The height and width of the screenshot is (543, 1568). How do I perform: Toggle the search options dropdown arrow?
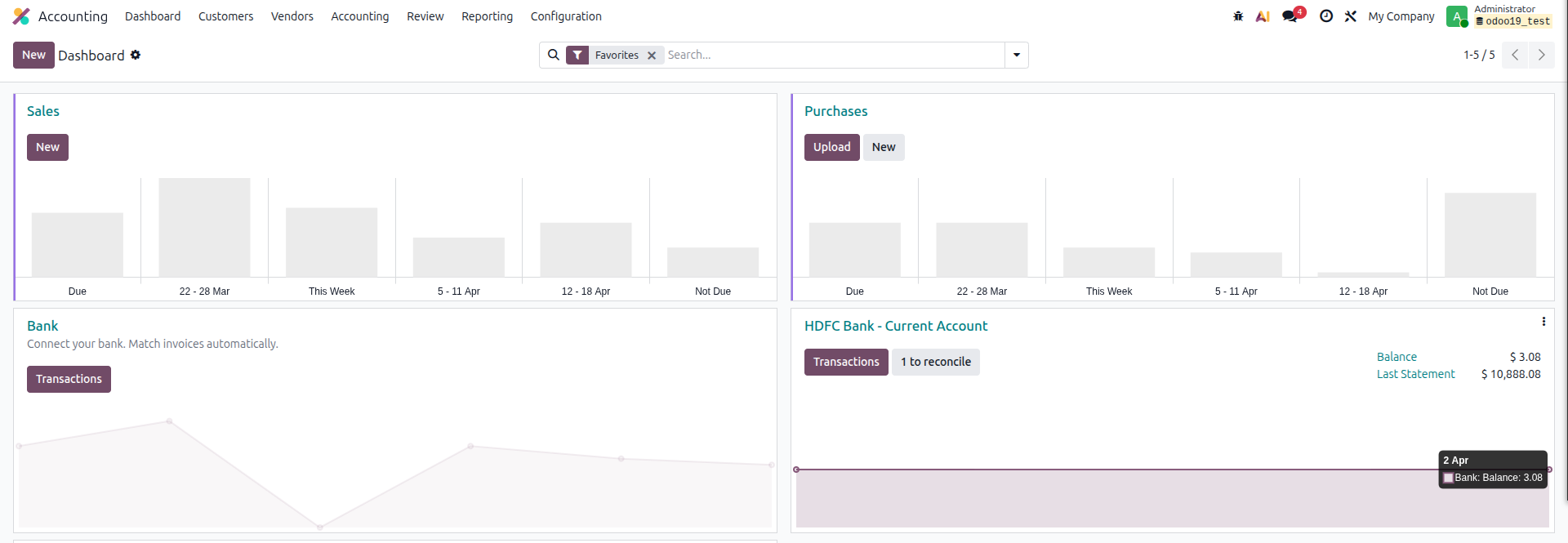pyautogui.click(x=1017, y=55)
